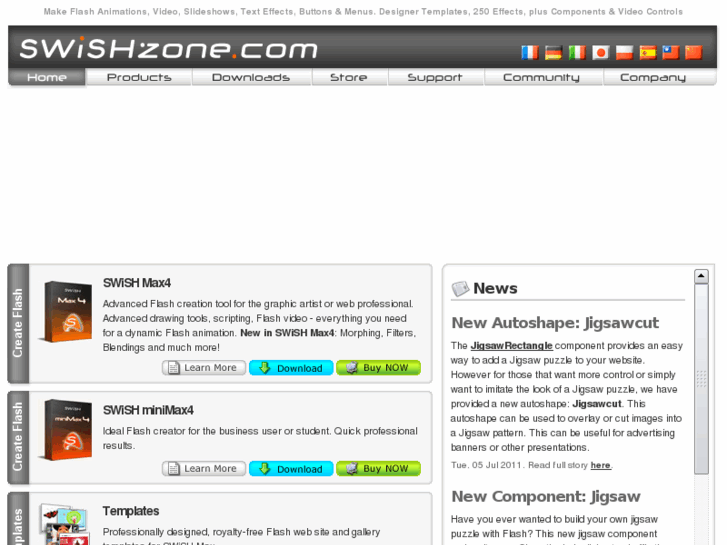This screenshot has width=727, height=545.
Task: Click the SWiSH Max4 heading
Action: (137, 283)
